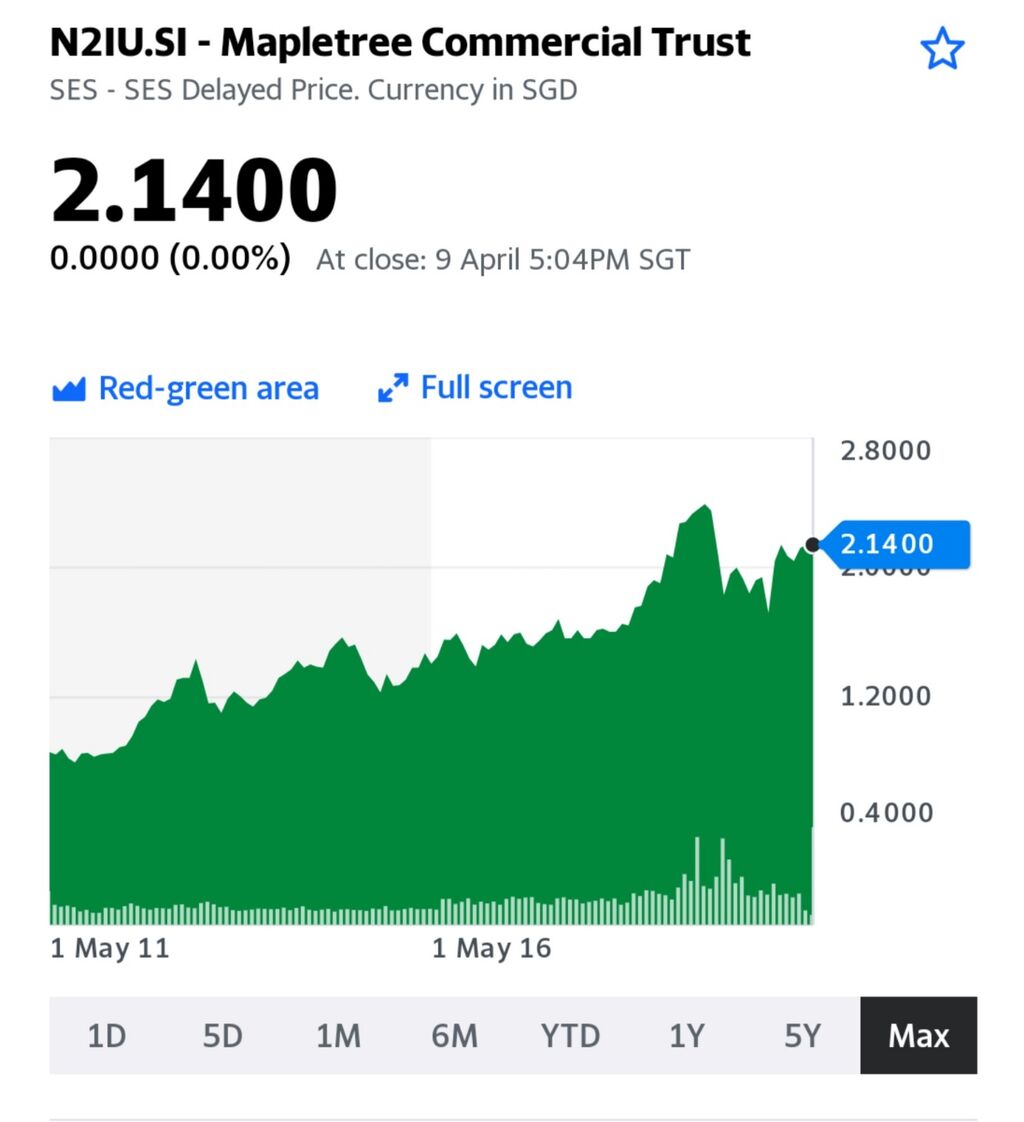This screenshot has width=1024, height=1122.
Task: Click the 'At close: 9 April 5:04PM SGT' text
Action: 503,260
